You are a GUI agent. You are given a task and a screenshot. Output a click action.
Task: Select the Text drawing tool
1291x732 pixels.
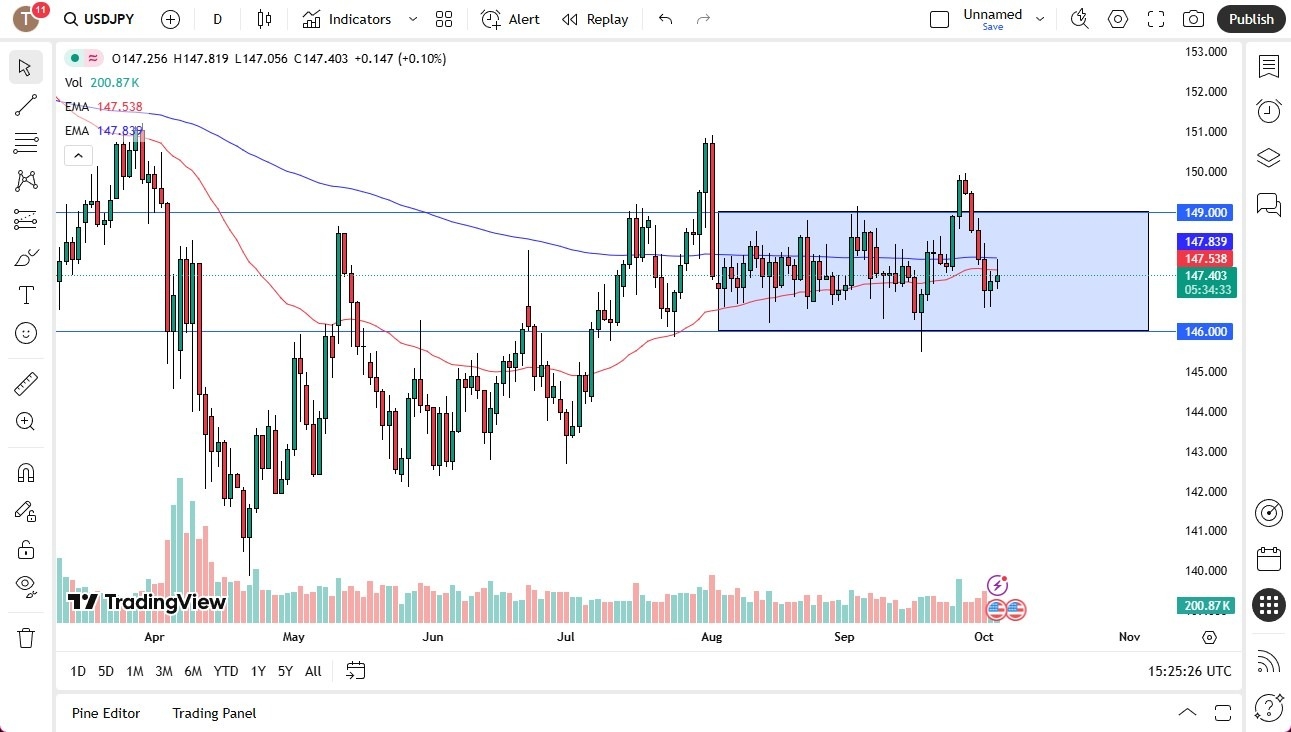tap(25, 294)
